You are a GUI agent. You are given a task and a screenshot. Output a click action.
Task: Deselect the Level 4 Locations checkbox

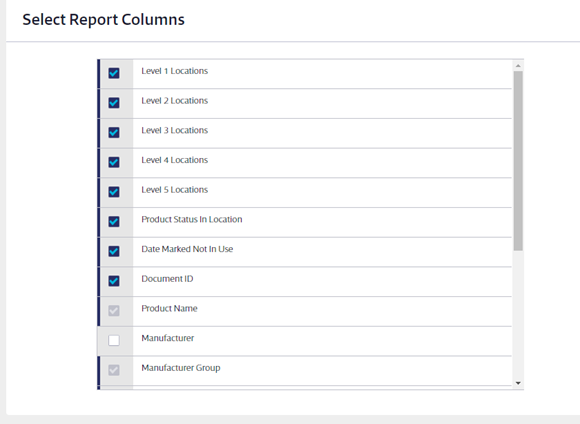[x=114, y=162]
